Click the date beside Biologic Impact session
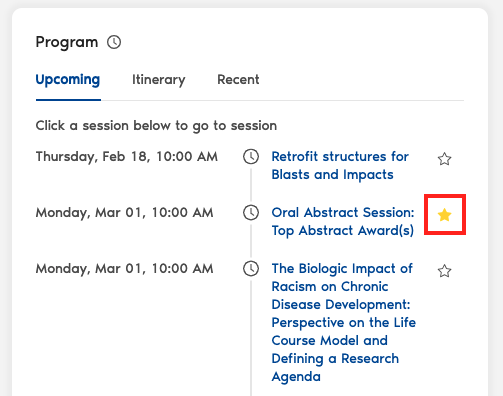 [124, 269]
